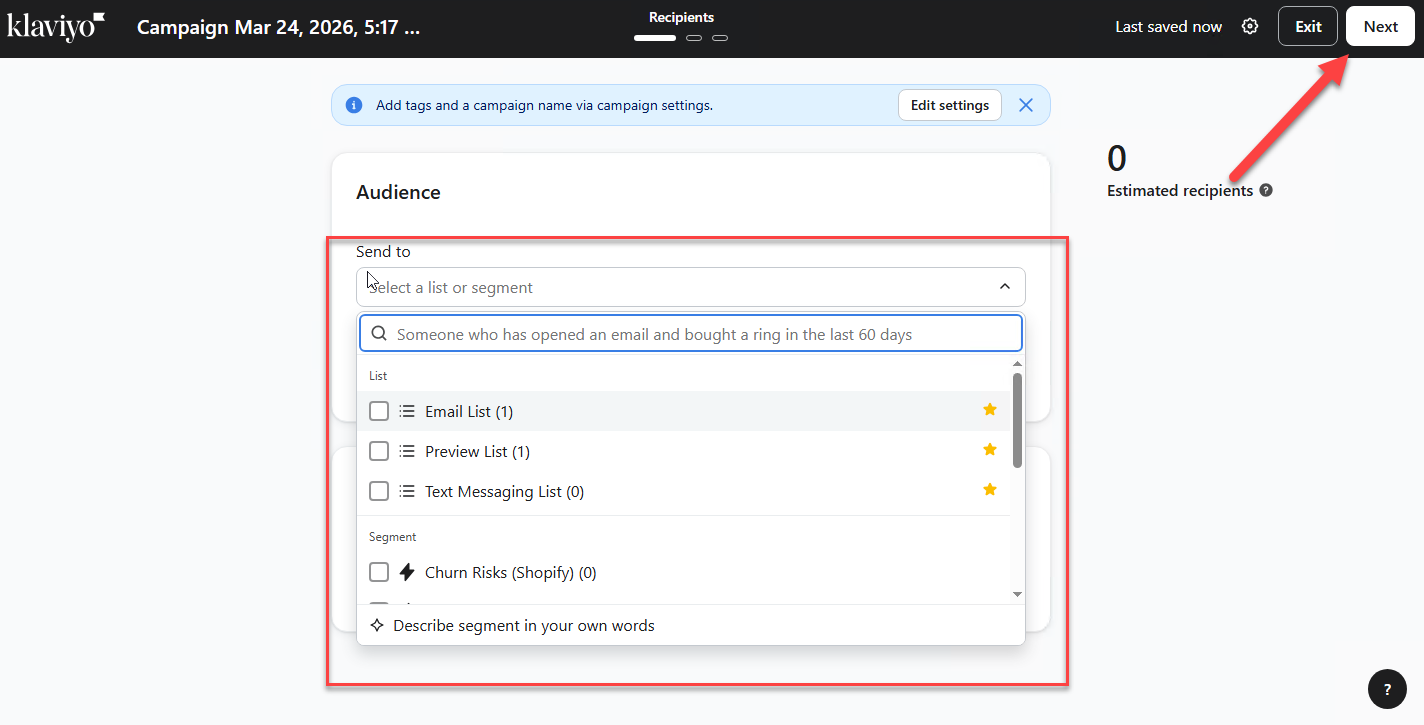Check the Email List checkbox
1424x725 pixels.
tap(379, 411)
